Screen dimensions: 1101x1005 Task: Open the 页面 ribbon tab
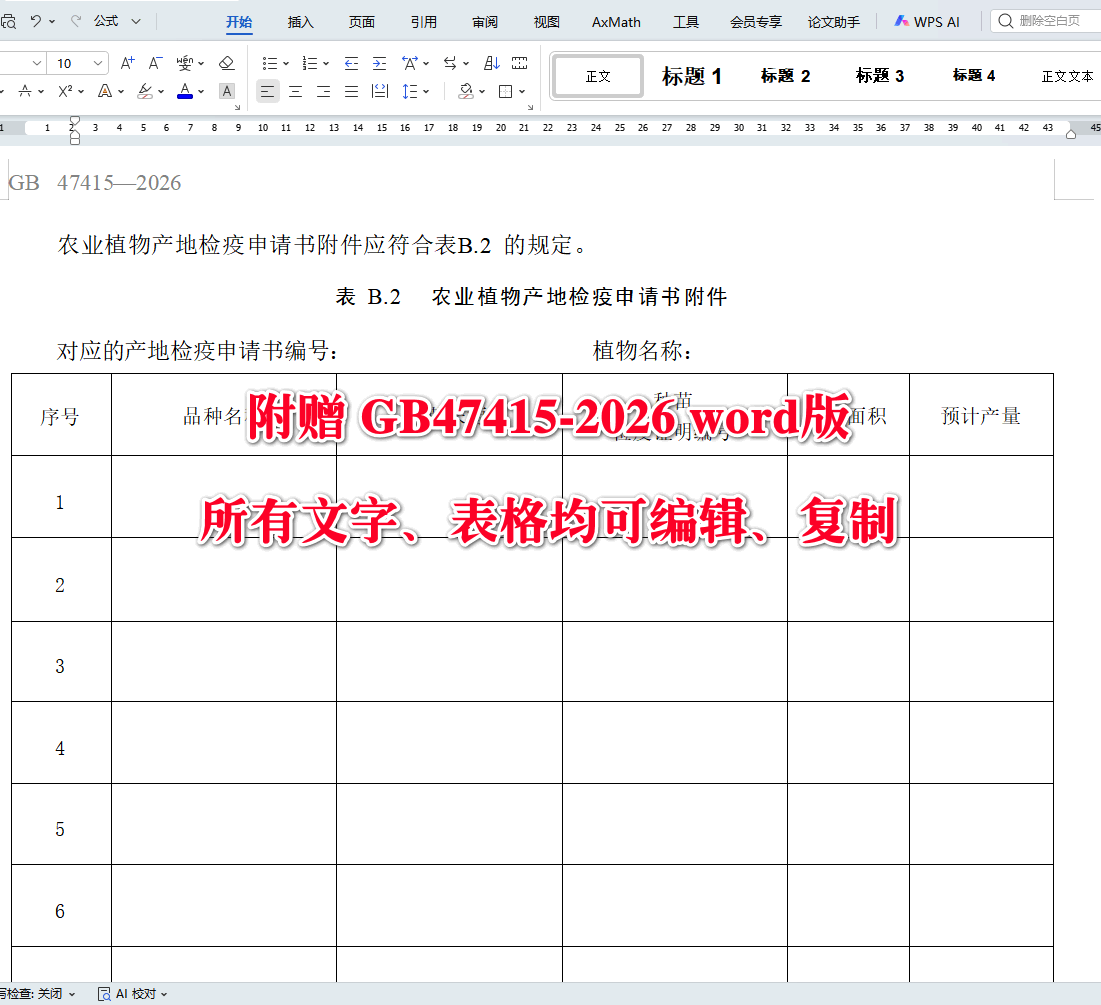click(362, 22)
